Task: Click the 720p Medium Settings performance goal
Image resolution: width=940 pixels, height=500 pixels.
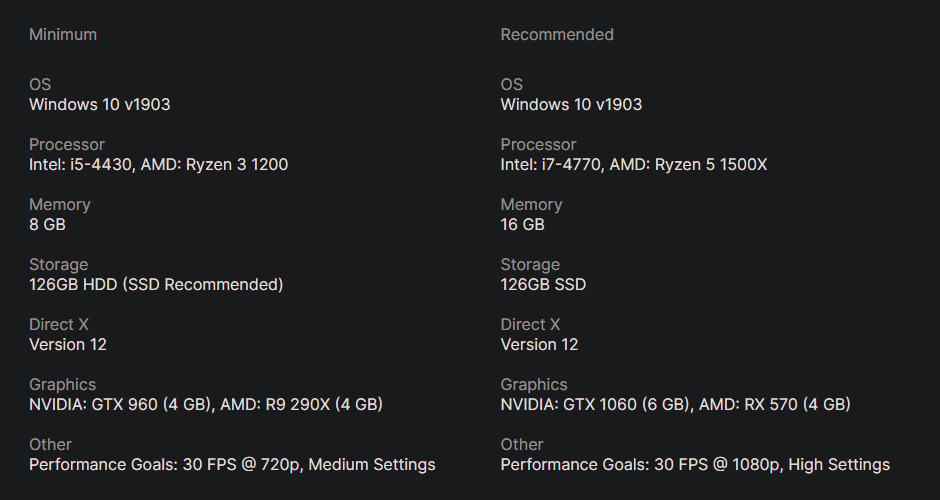Action: (x=232, y=464)
